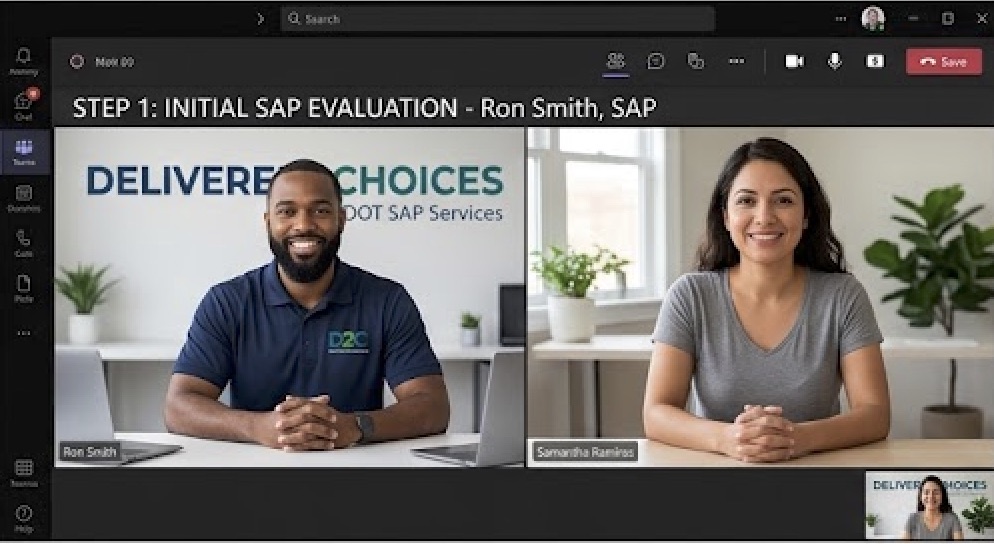Viewport: 994px width, 544px height.
Task: Open the share content tray
Action: 875,62
